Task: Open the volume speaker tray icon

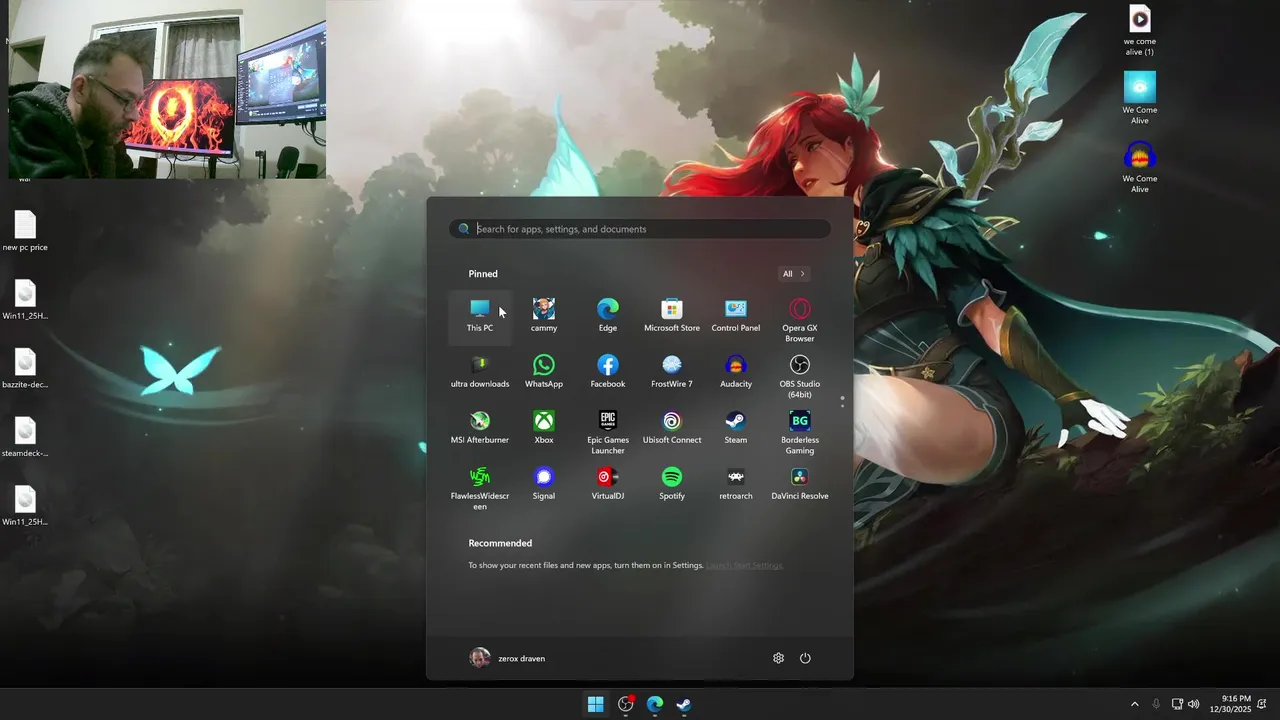Action: (x=1193, y=704)
